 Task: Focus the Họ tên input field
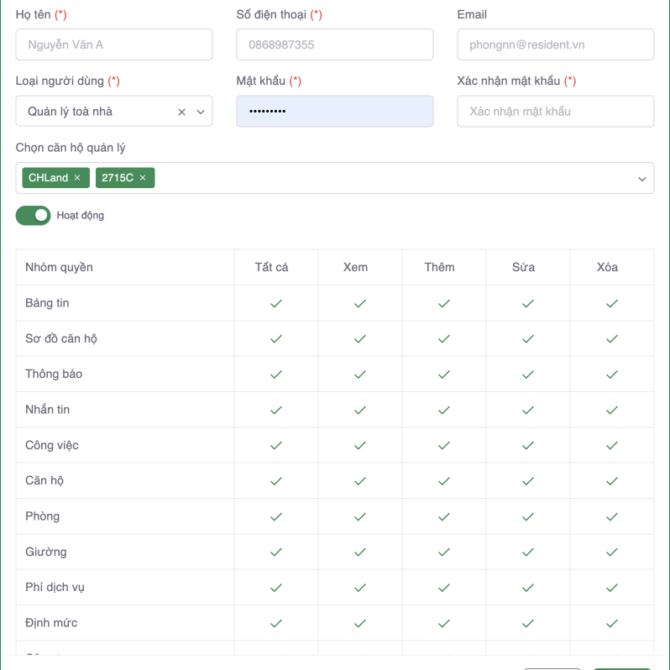click(114, 45)
